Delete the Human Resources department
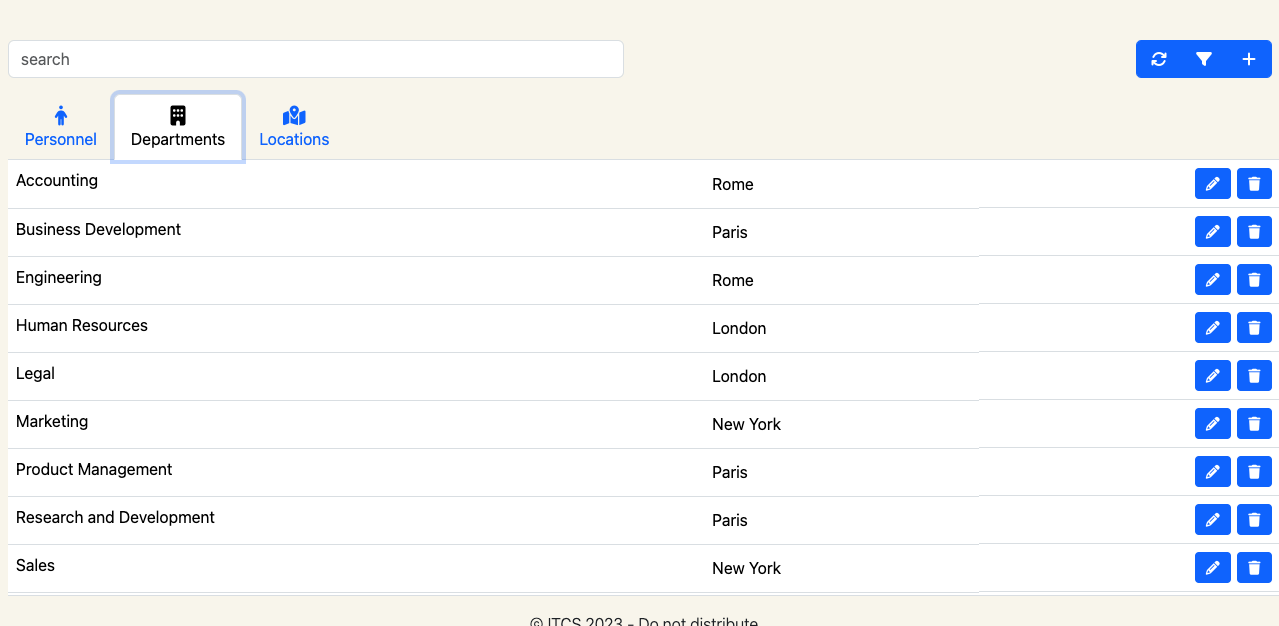Screen dimensions: 1279x626 click(x=1254, y=328)
